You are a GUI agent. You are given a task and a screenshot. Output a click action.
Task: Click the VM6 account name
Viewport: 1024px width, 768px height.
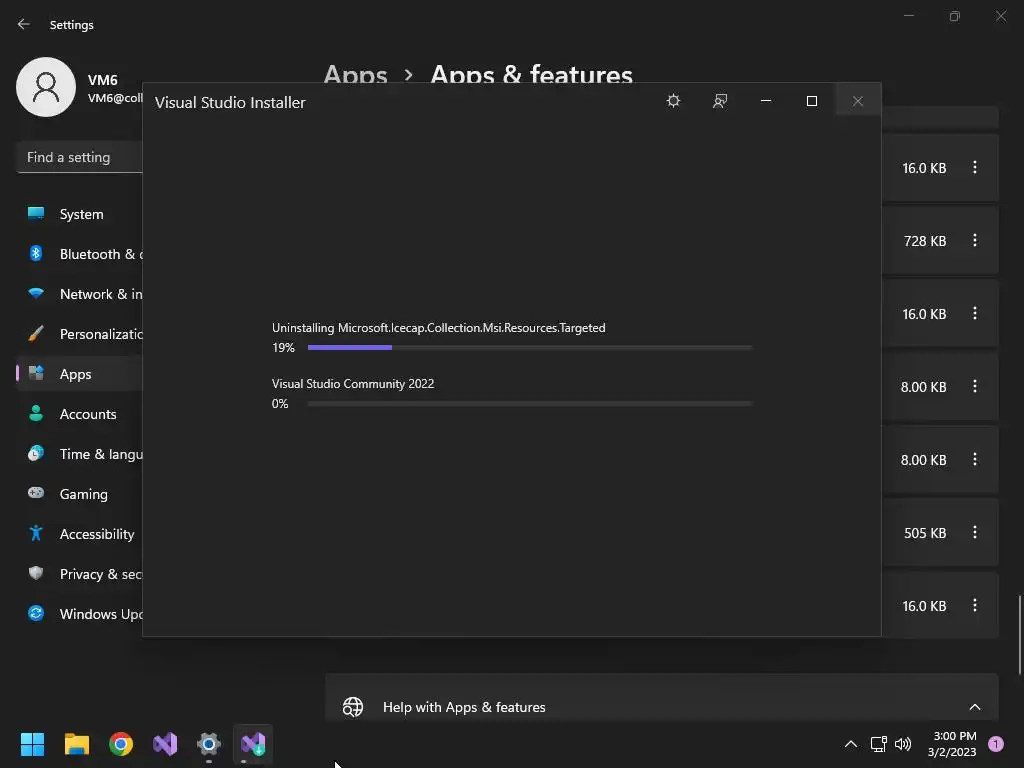pos(103,80)
